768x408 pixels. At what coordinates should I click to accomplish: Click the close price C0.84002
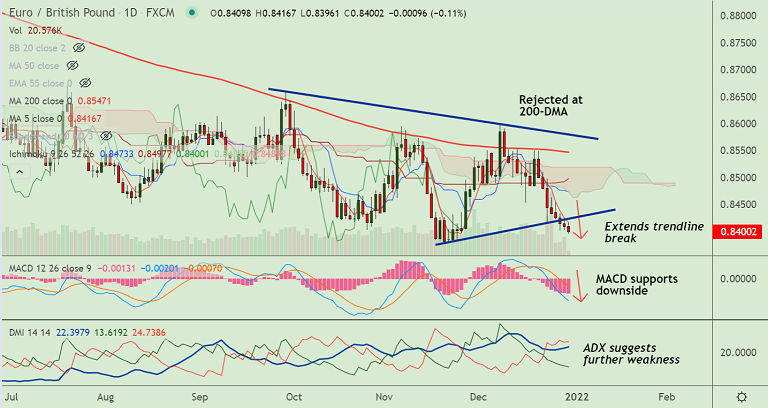point(364,14)
